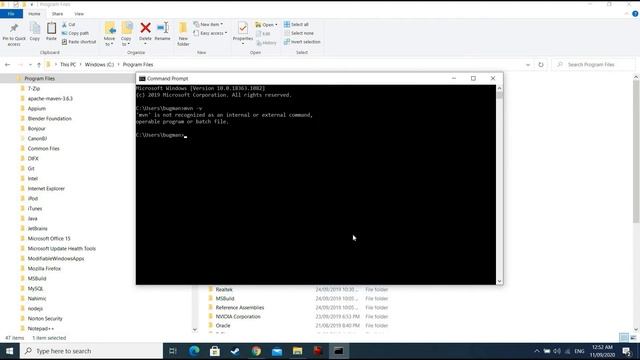Click the Back navigation arrow
Image resolution: width=640 pixels, height=360 pixels.
(7, 64)
